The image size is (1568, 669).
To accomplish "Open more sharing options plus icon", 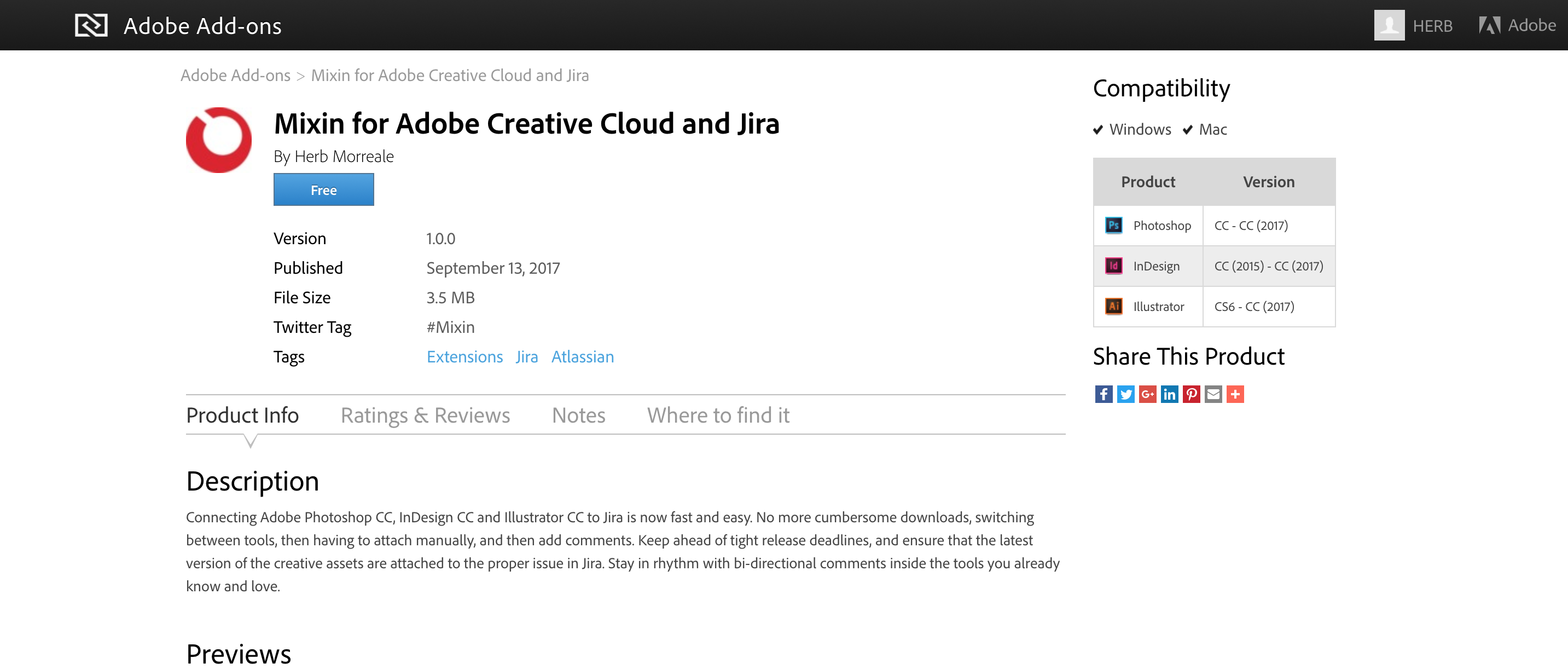I will [x=1235, y=394].
